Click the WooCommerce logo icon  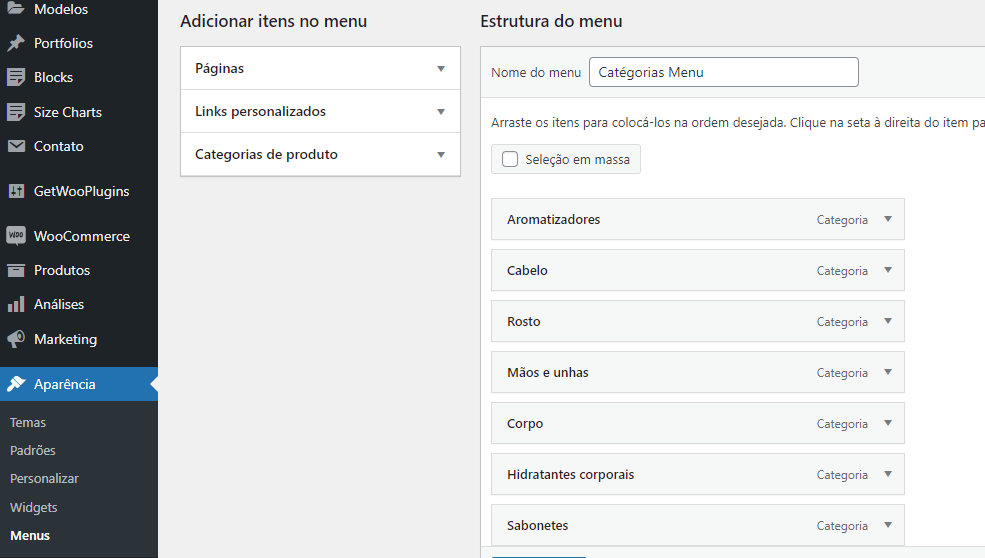tap(16, 236)
